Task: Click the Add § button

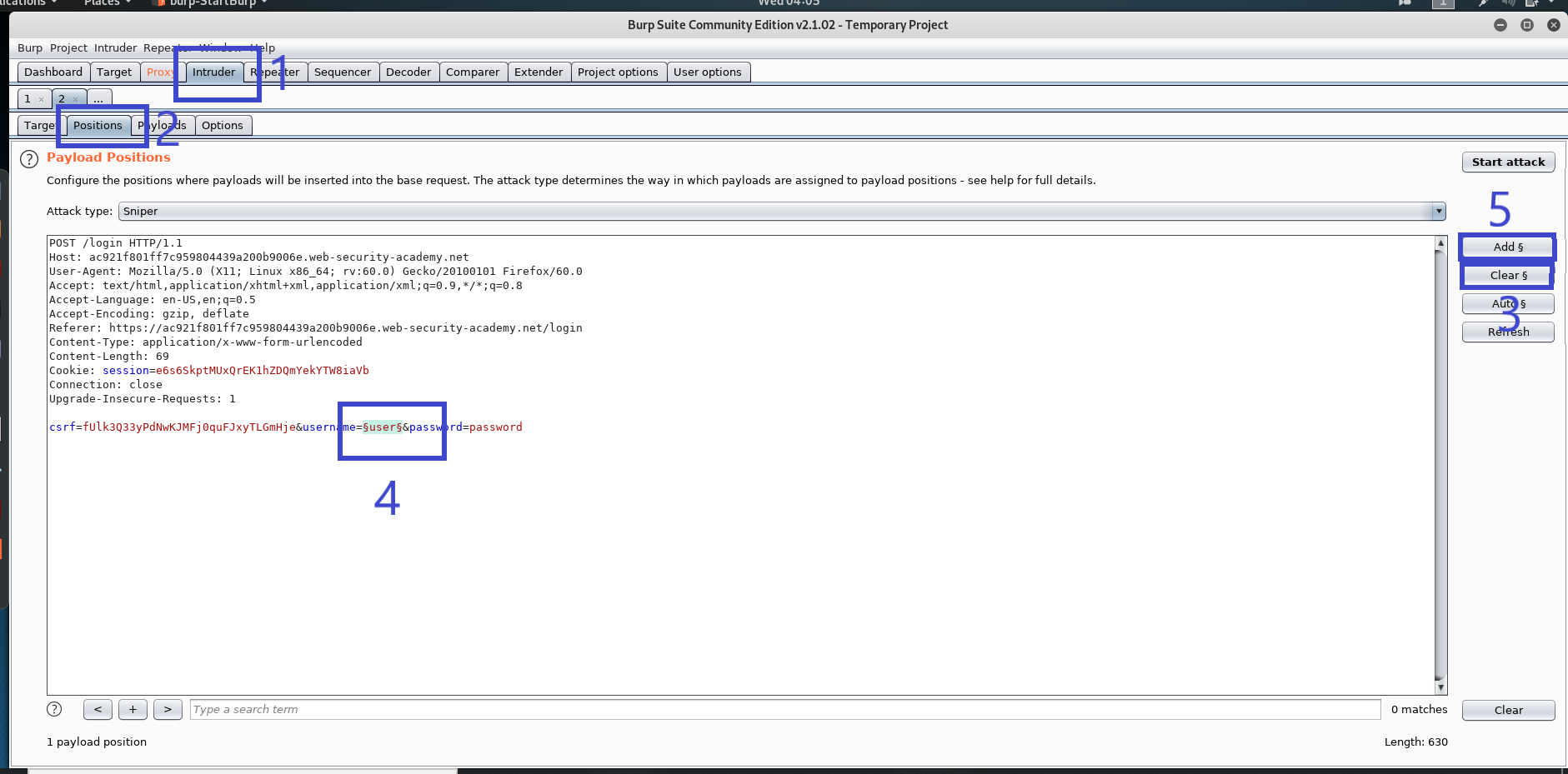Action: [x=1508, y=247]
